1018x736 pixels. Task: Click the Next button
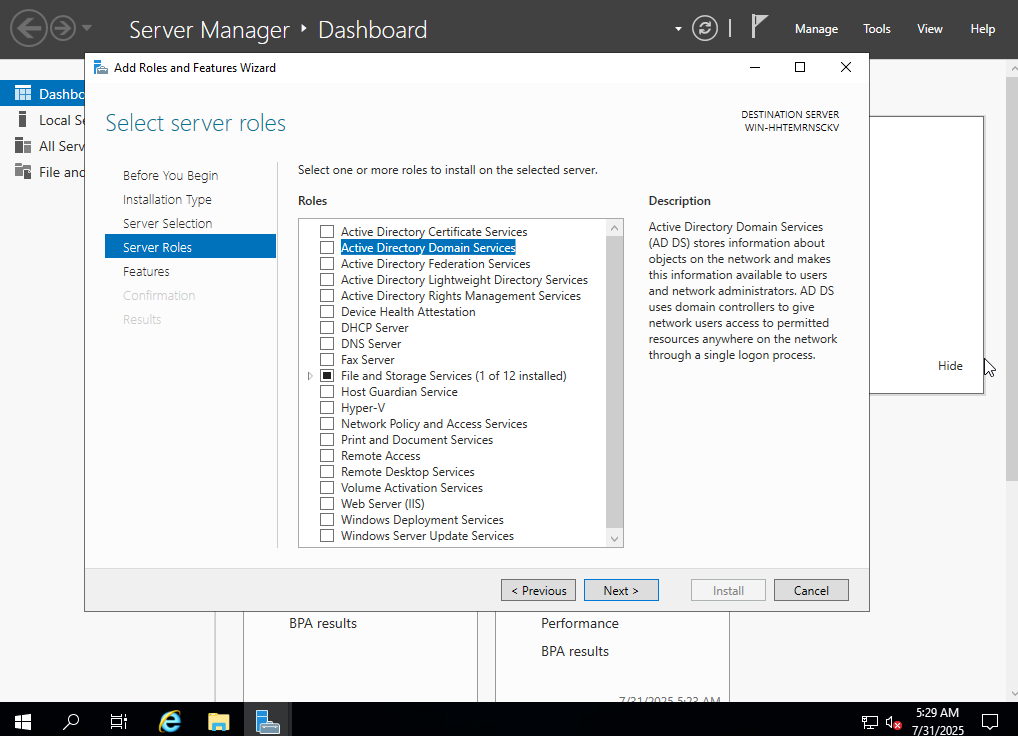[x=621, y=590]
